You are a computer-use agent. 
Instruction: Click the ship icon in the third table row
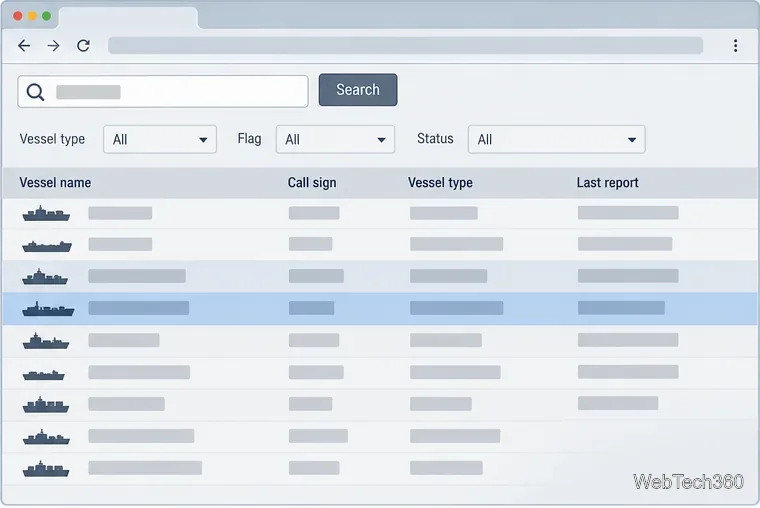pyautogui.click(x=45, y=277)
